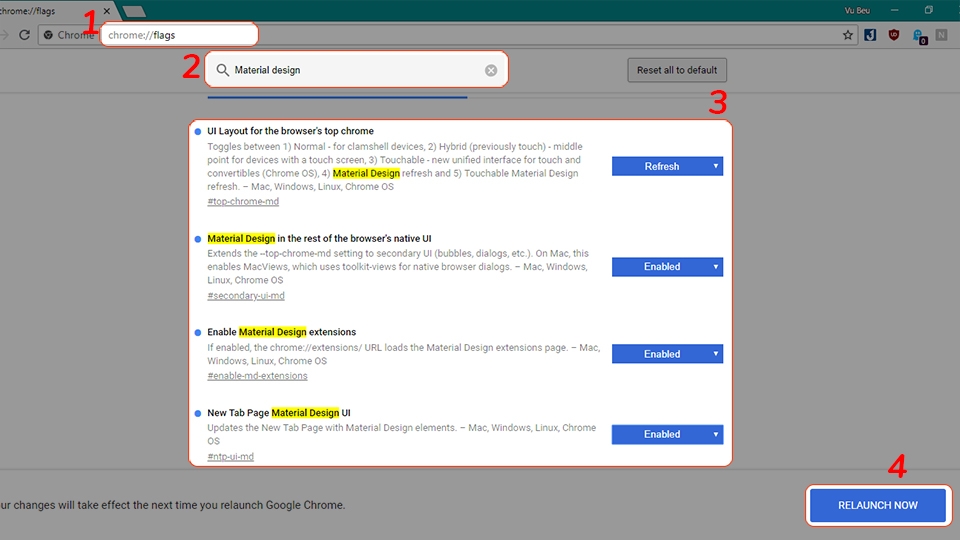Open the grey N extension icon
The width and height of the screenshot is (960, 540).
pos(942,35)
